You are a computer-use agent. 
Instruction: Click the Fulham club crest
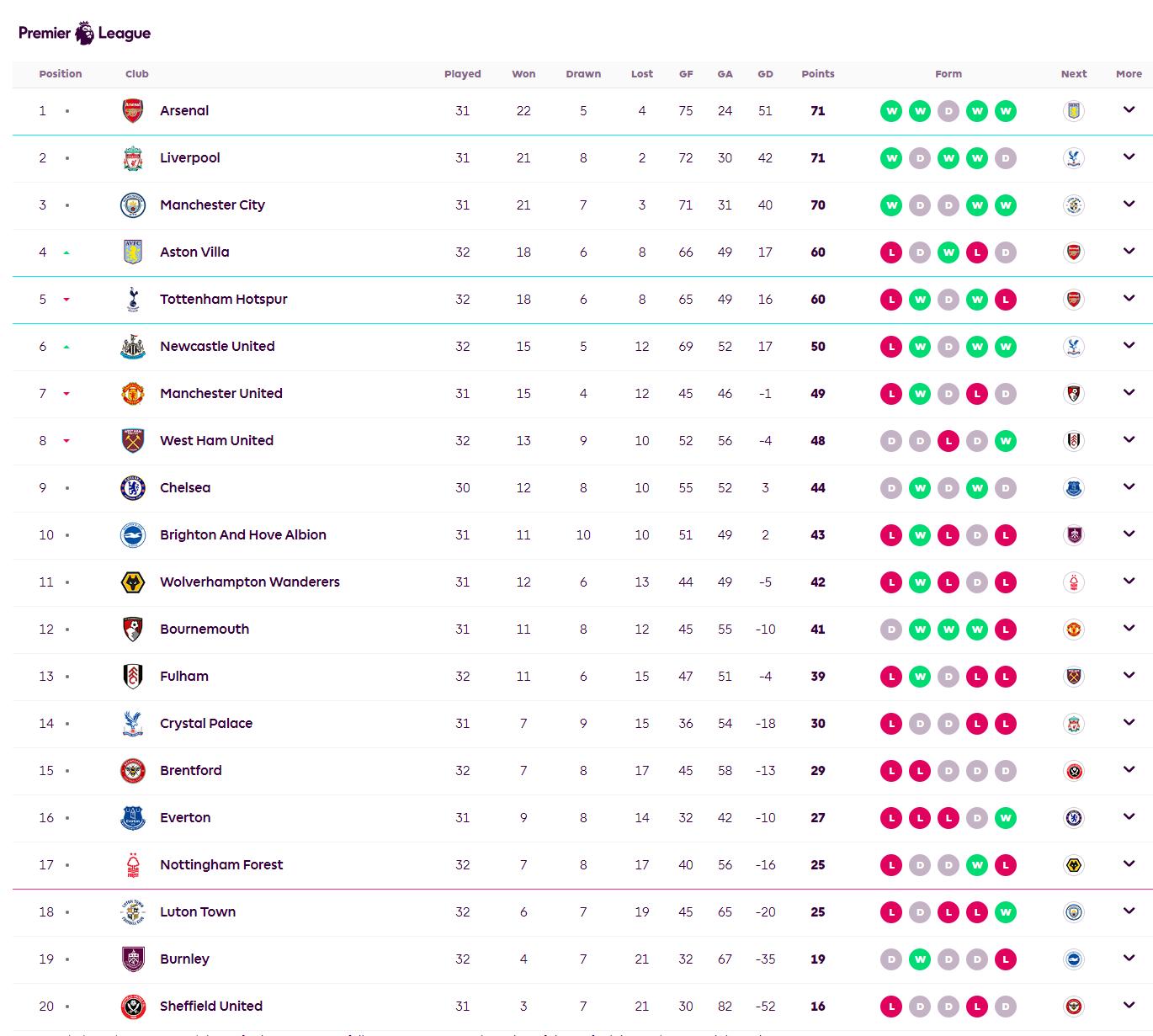133,677
